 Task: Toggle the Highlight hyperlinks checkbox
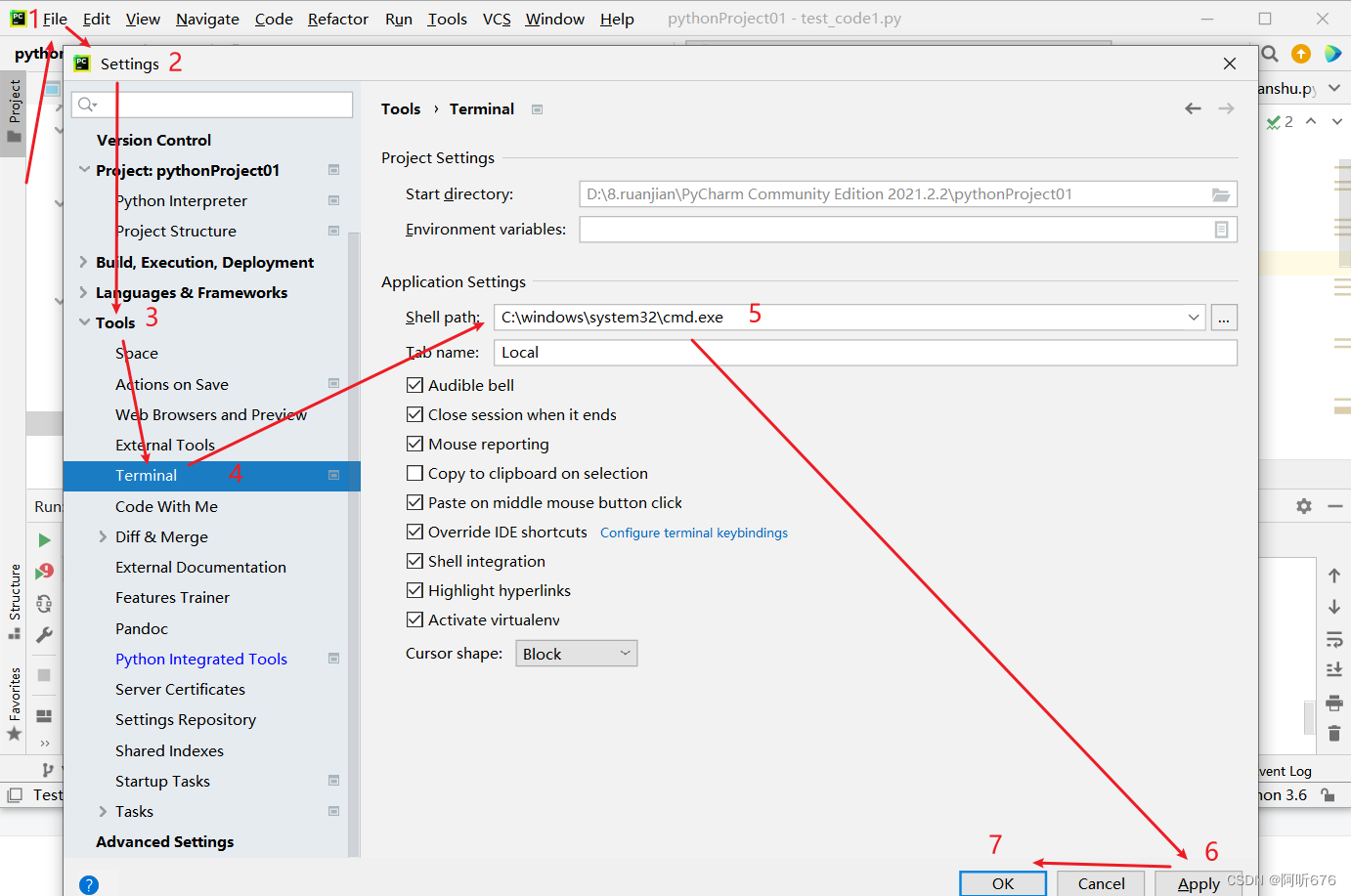pyautogui.click(x=414, y=590)
